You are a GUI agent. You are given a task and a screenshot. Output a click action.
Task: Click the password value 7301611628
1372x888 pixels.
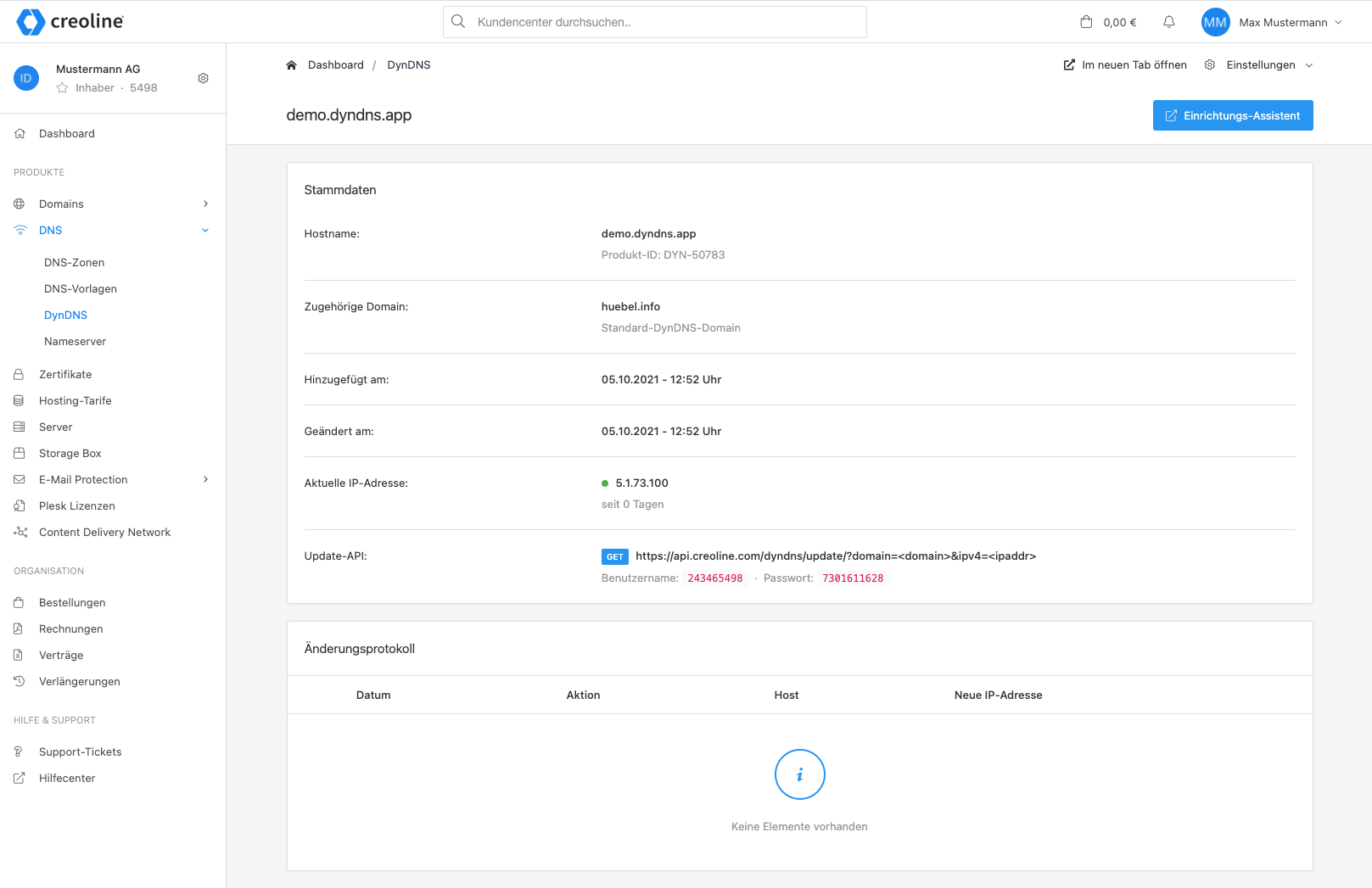[x=853, y=578]
